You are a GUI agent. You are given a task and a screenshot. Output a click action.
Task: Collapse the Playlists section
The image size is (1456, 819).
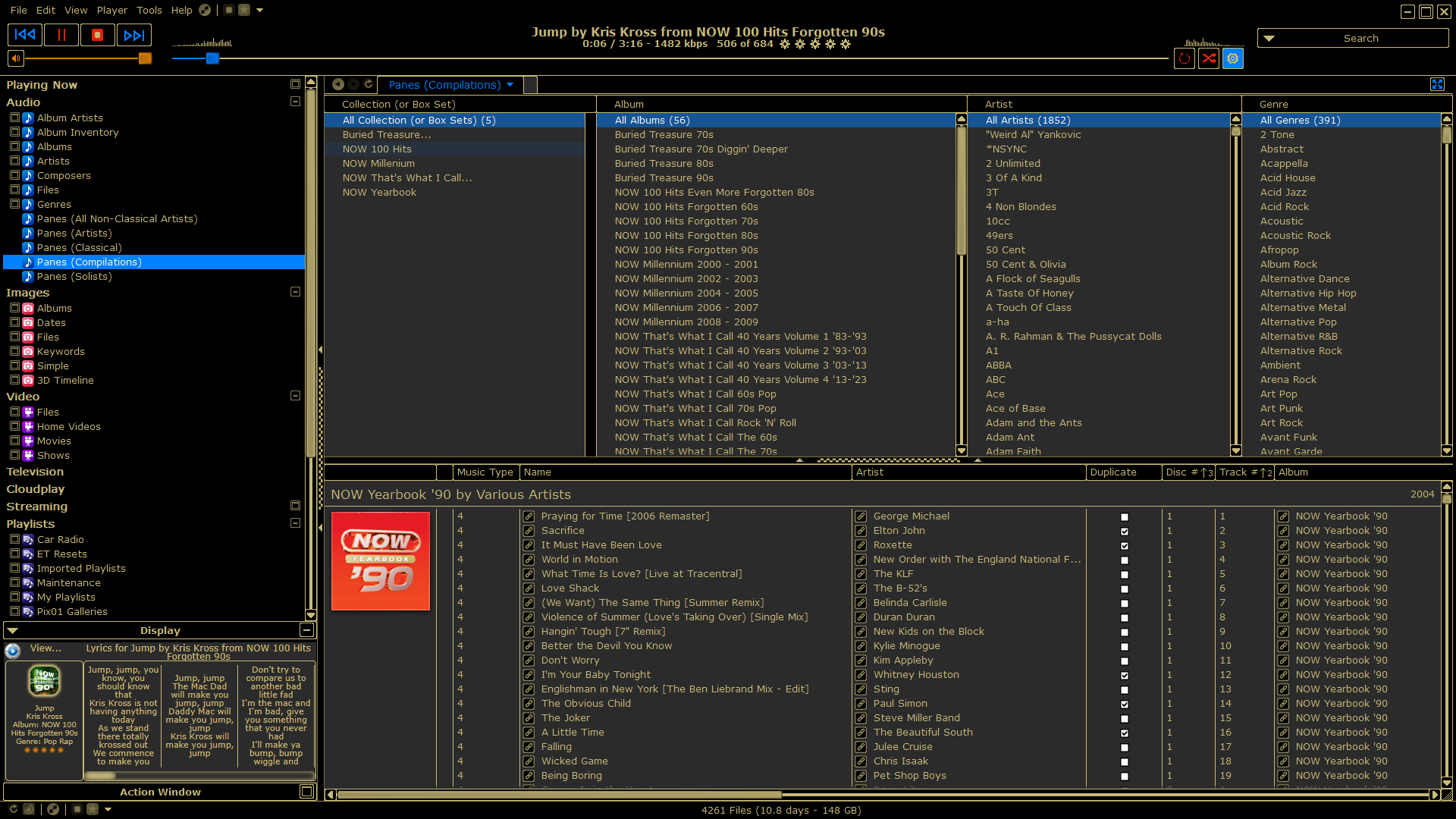pyautogui.click(x=295, y=523)
